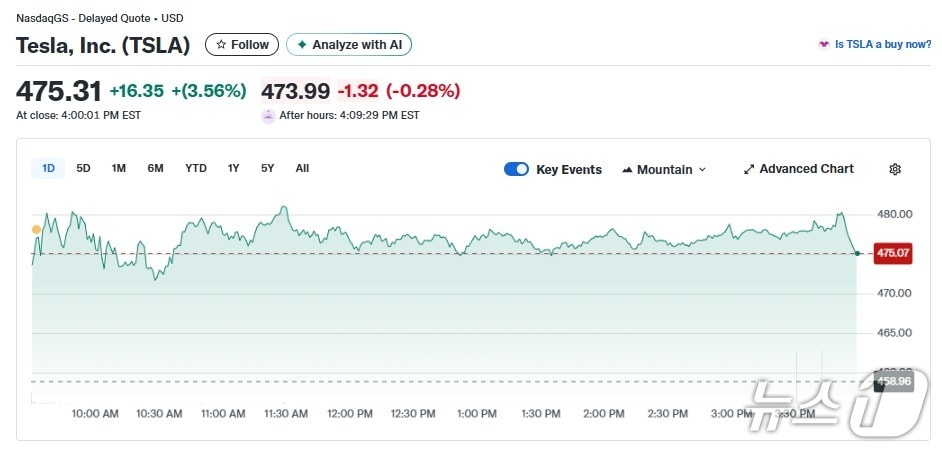
Task: Choose the 1M chart range
Action: (119, 168)
